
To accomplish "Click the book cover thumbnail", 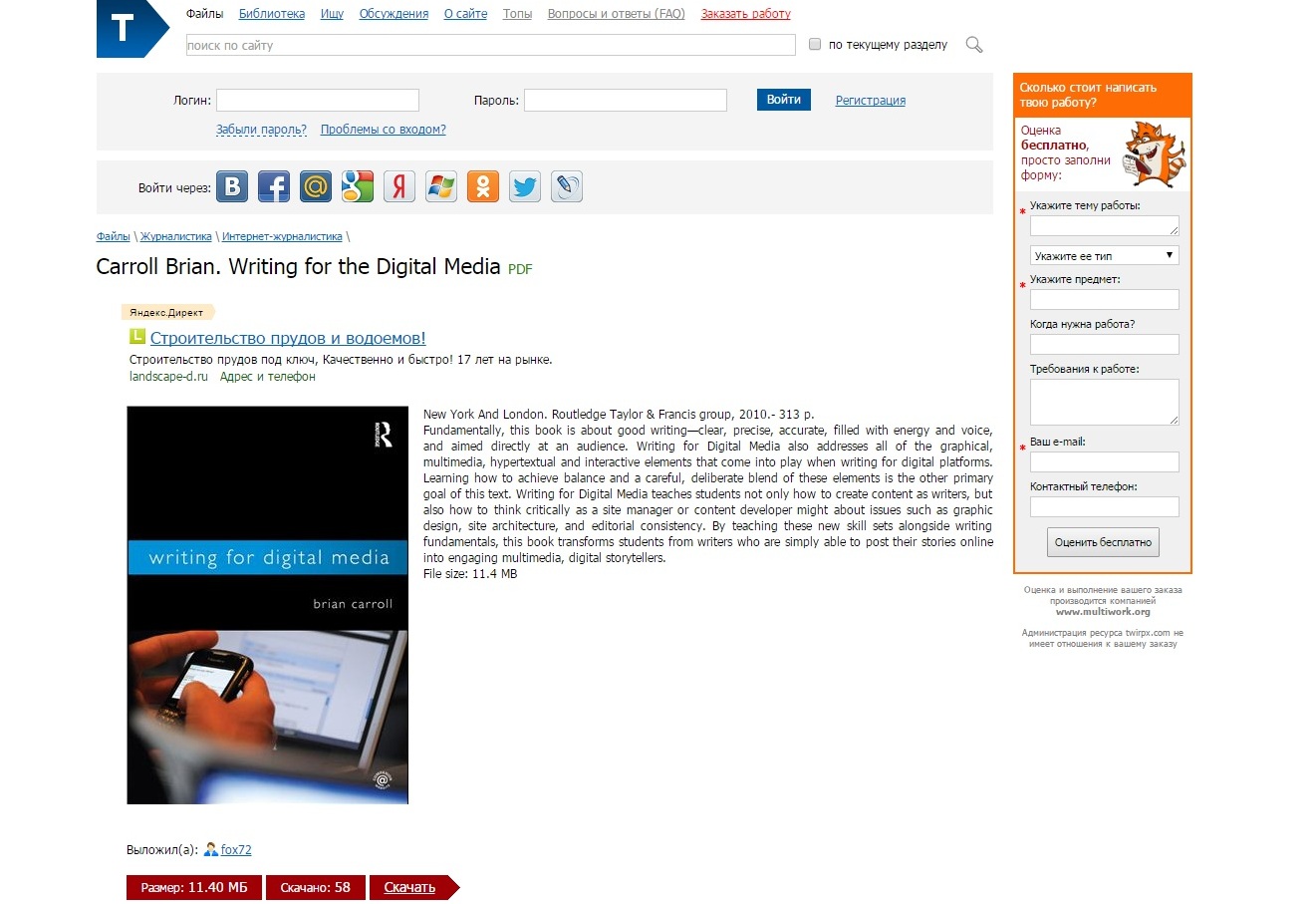I will point(267,604).
